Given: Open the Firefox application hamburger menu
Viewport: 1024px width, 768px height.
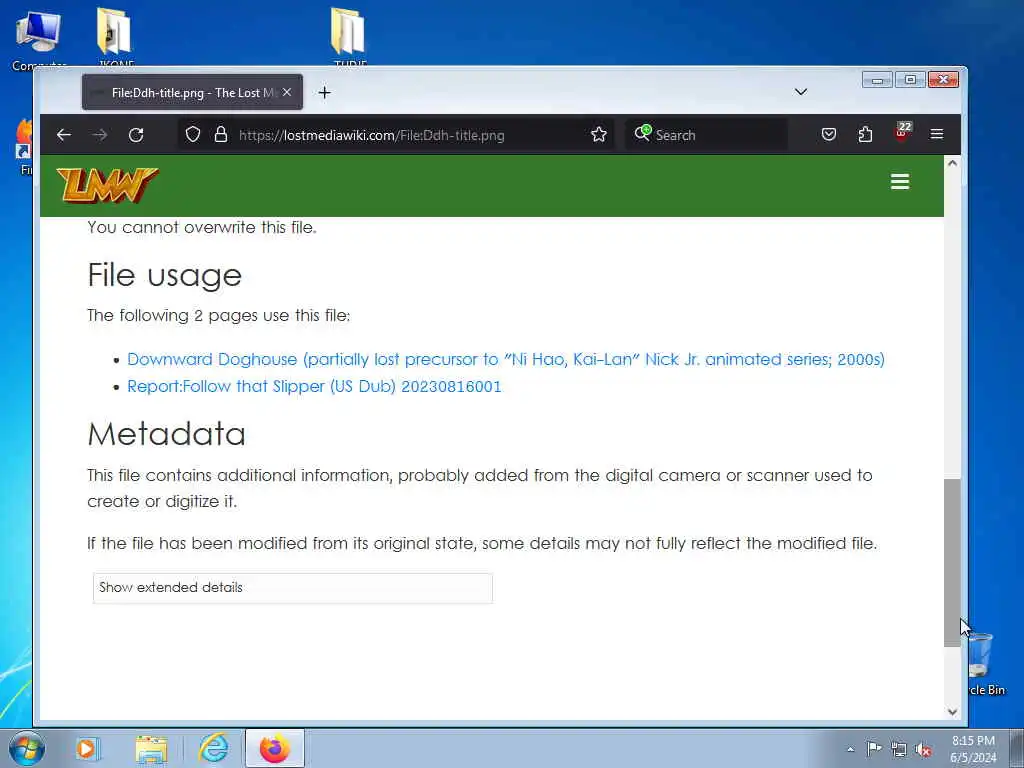Looking at the screenshot, I should (936, 135).
